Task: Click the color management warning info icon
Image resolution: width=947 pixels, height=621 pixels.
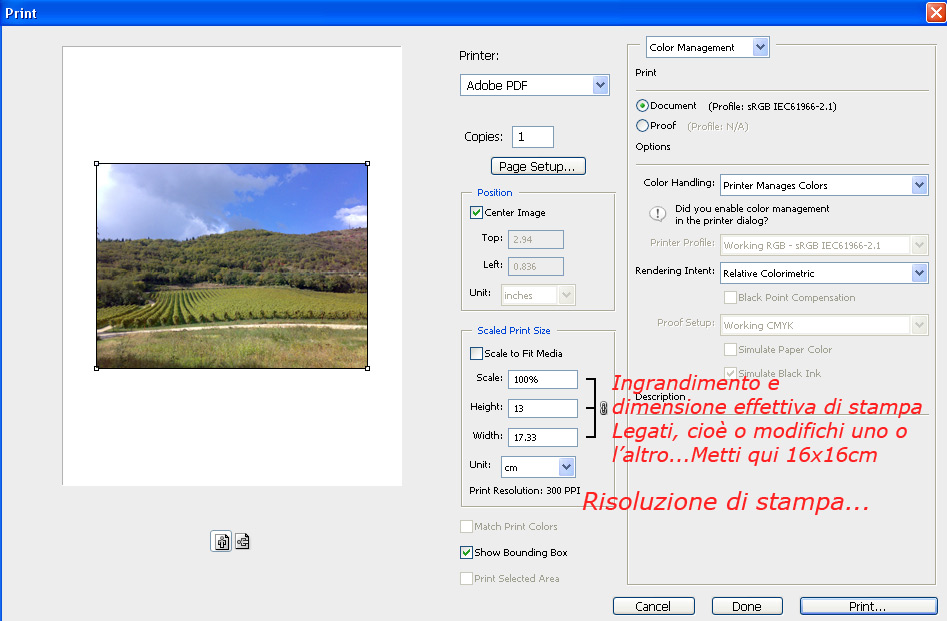Action: coord(657,214)
